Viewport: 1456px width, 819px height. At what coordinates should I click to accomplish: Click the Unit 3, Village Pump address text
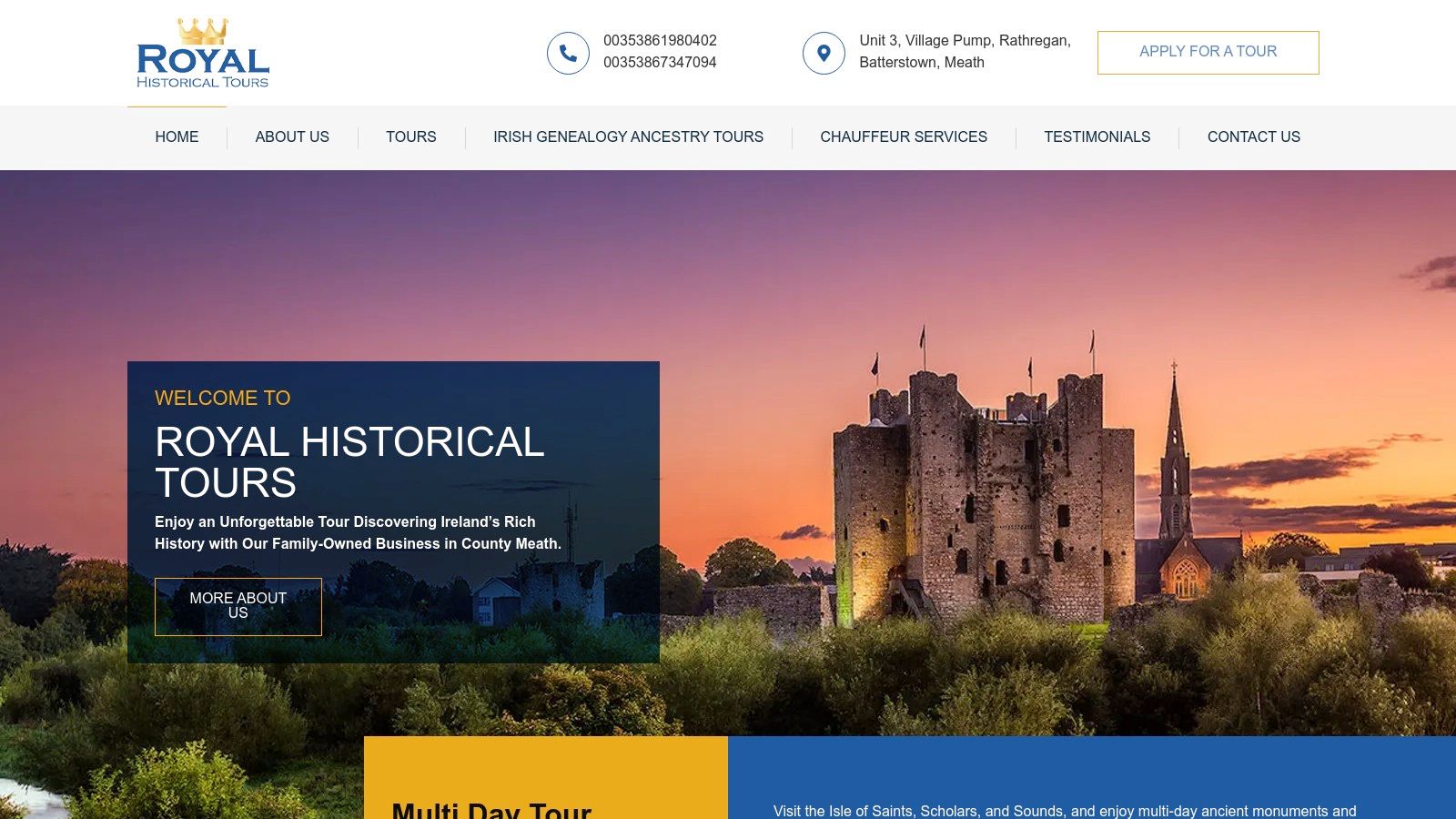click(x=965, y=52)
